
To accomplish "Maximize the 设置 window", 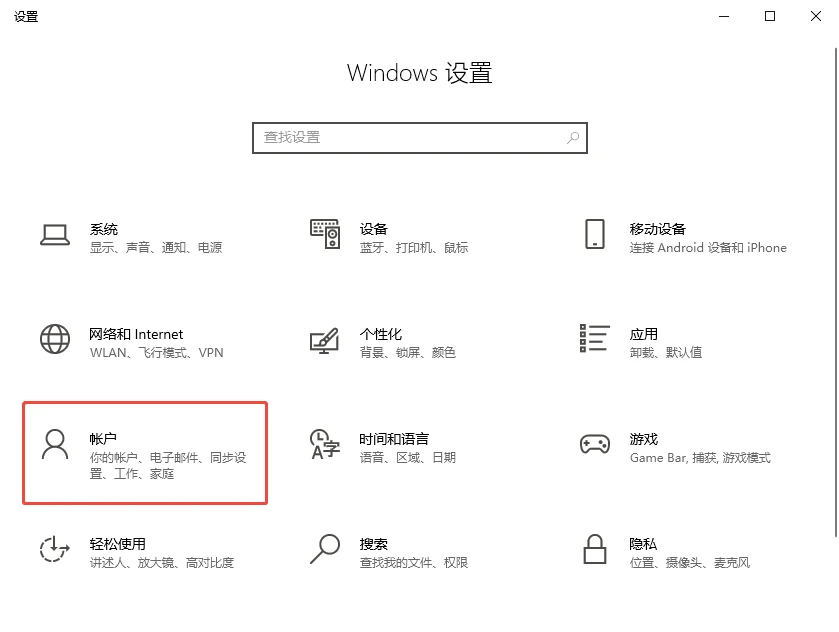I will point(769,17).
